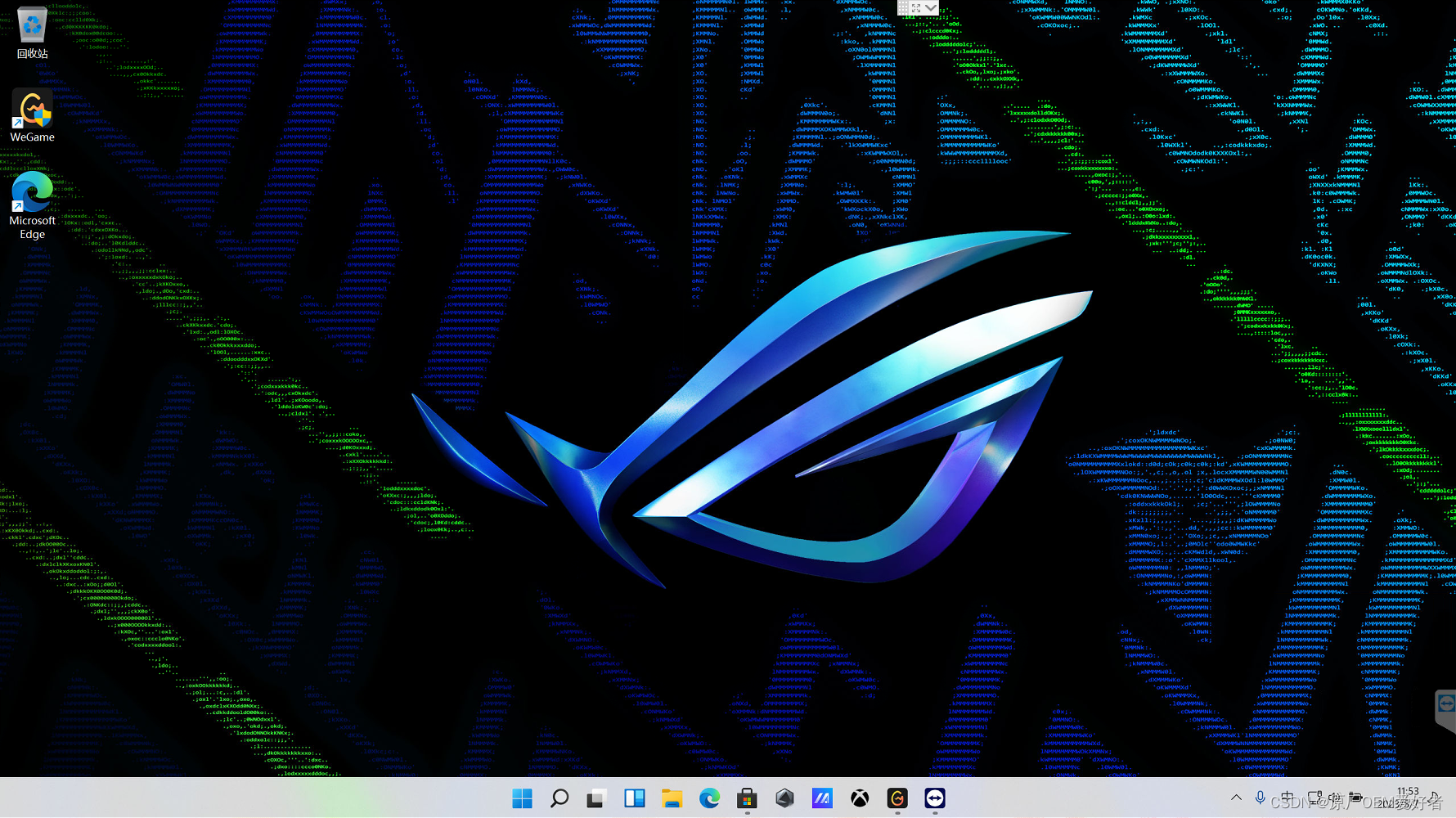Open Task View on the taskbar
The image size is (1456, 818).
pyautogui.click(x=595, y=798)
